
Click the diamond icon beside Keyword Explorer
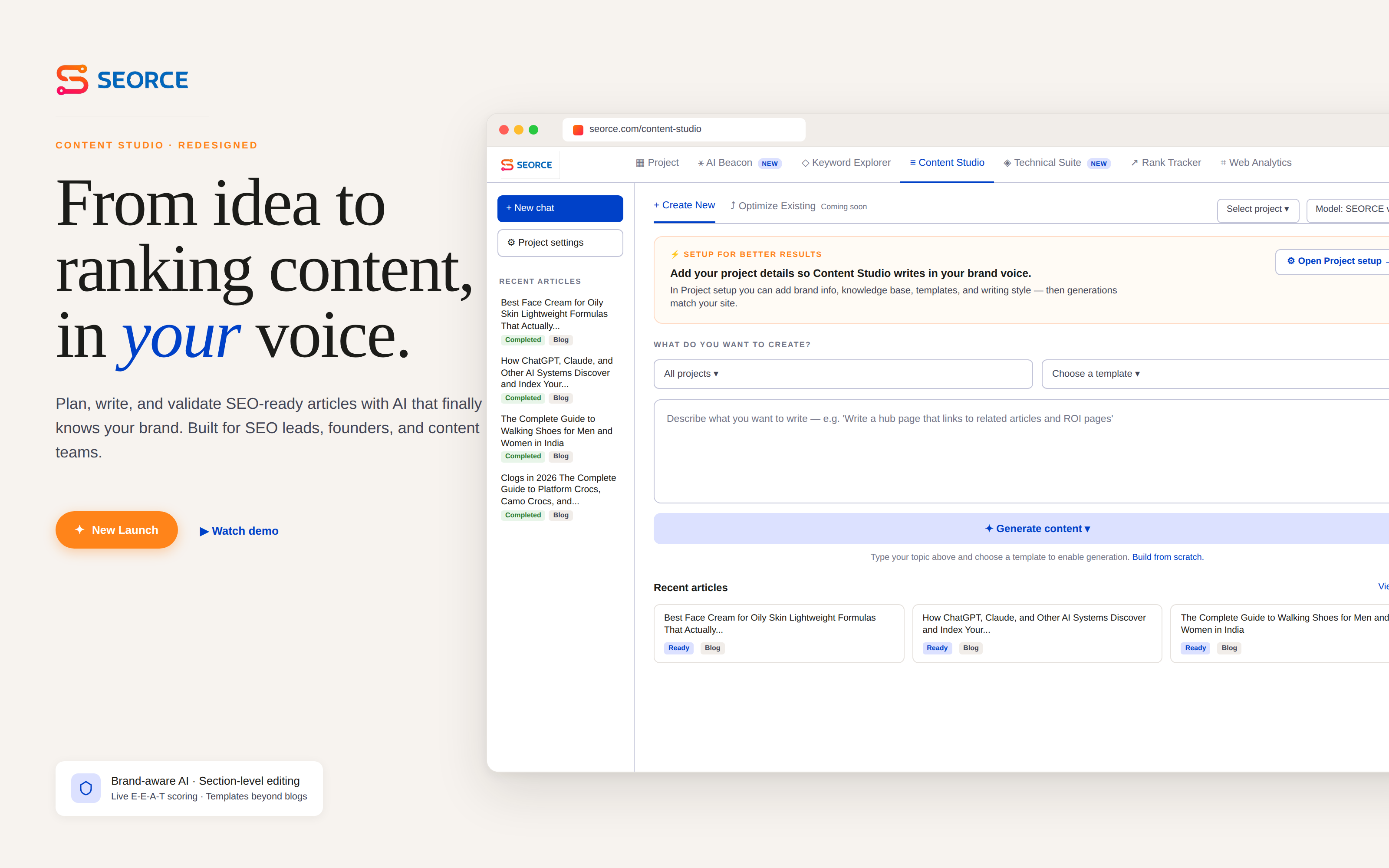click(805, 163)
